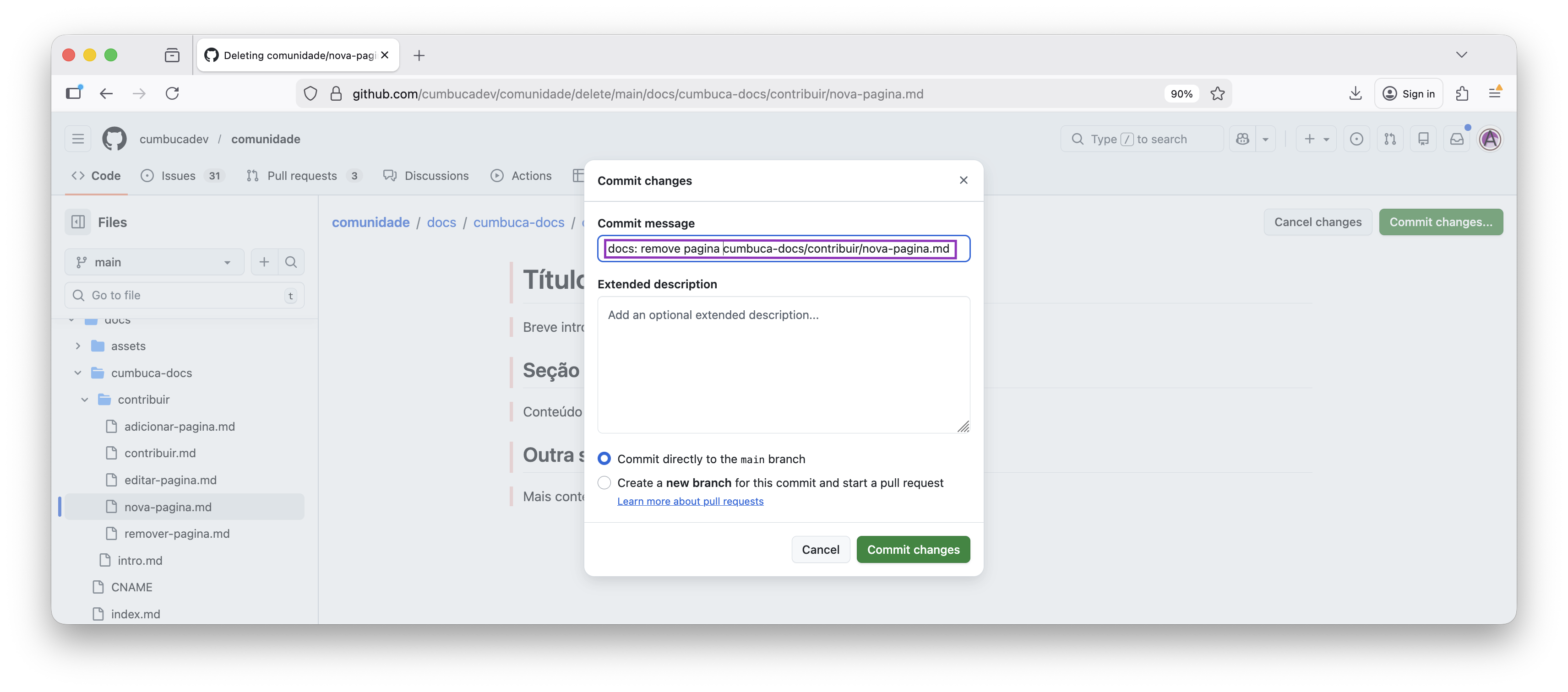This screenshot has height=692, width=1568.
Task: Collapse the Files tree panel icon
Action: (x=78, y=222)
